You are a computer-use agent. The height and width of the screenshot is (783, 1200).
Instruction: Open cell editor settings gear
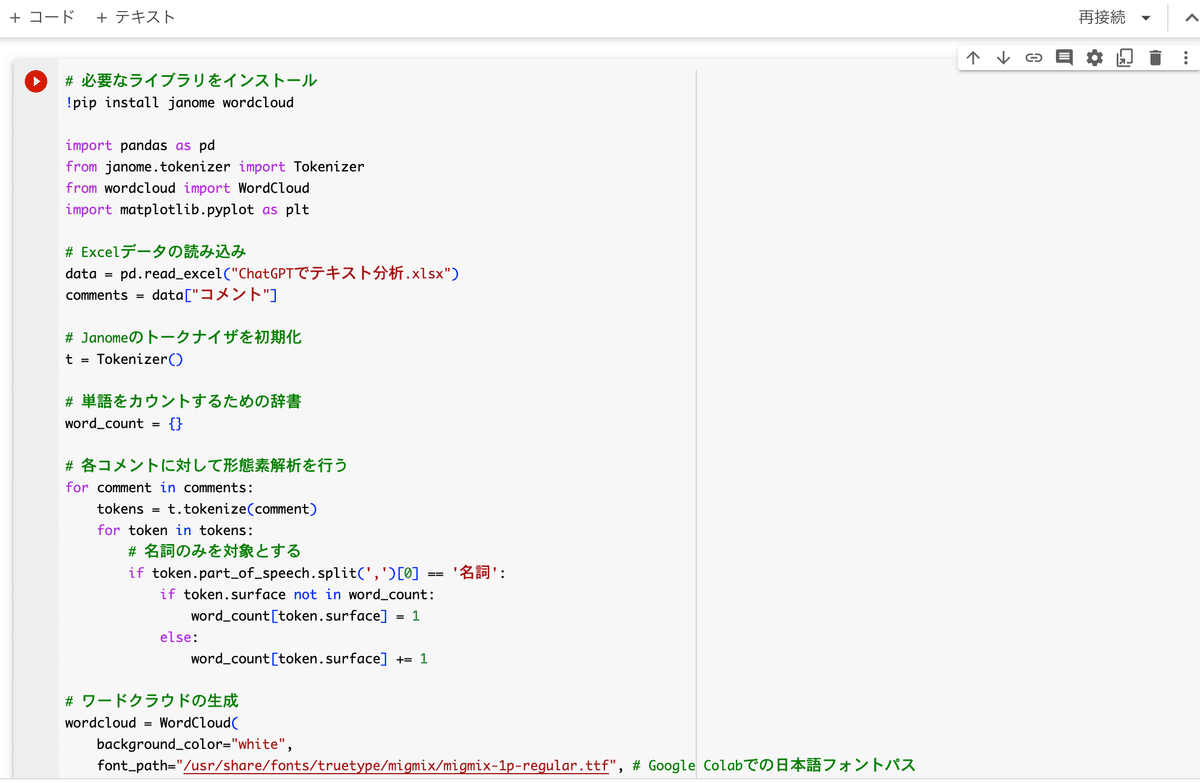pos(1095,58)
